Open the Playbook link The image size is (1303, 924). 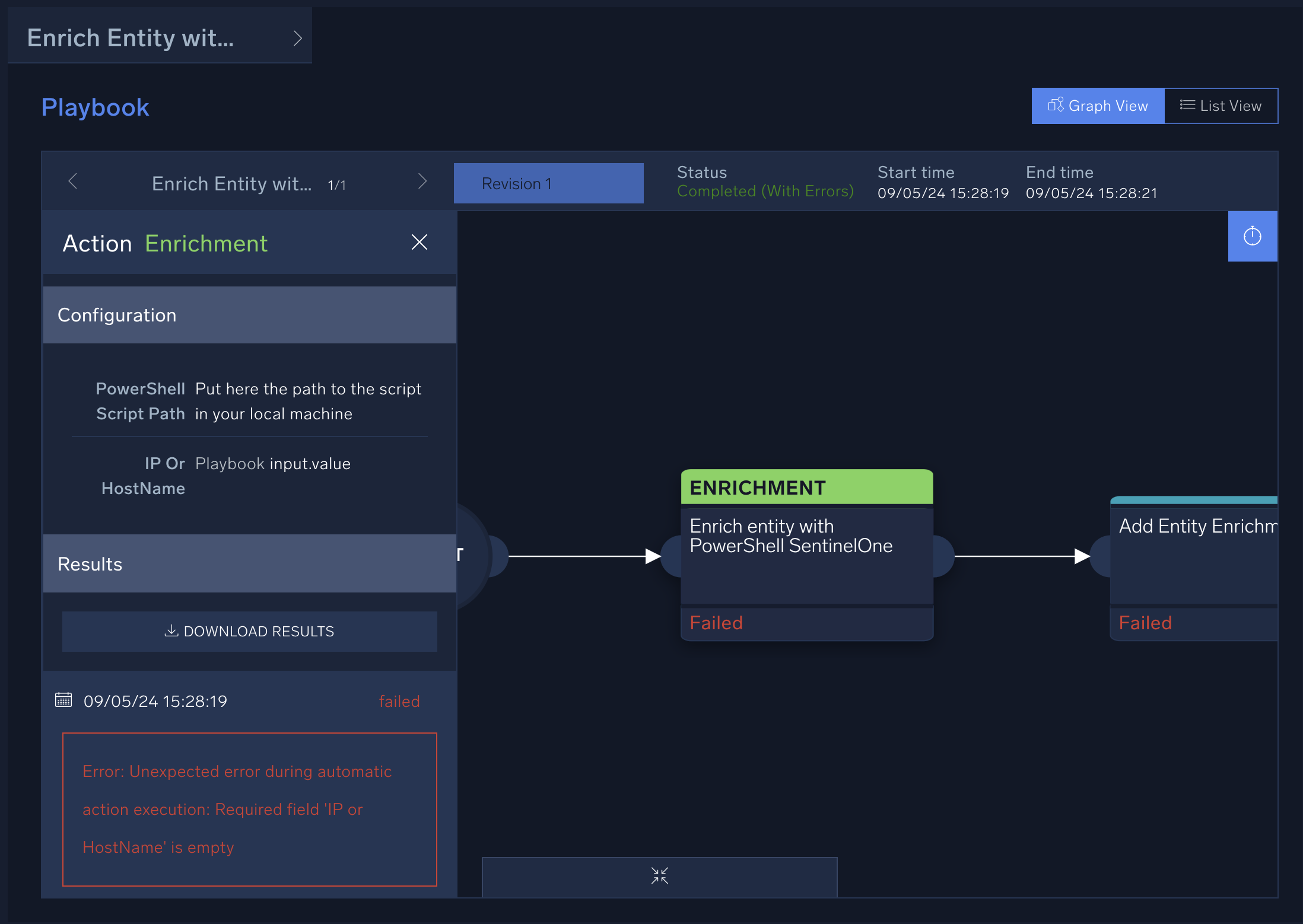coord(95,107)
